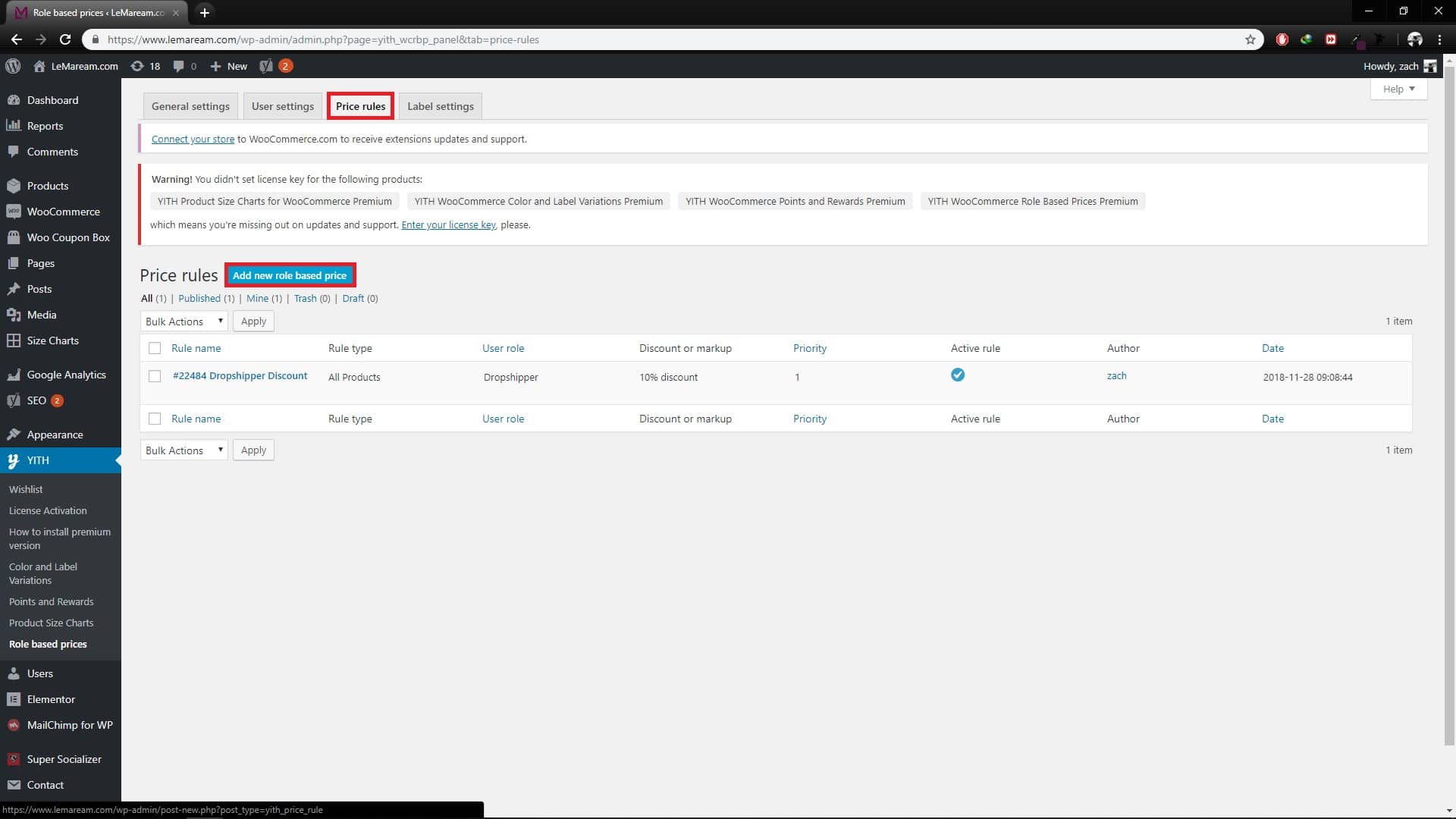Open Howdy, zach profile menu
Screen dimensions: 1456x819
pos(1399,66)
